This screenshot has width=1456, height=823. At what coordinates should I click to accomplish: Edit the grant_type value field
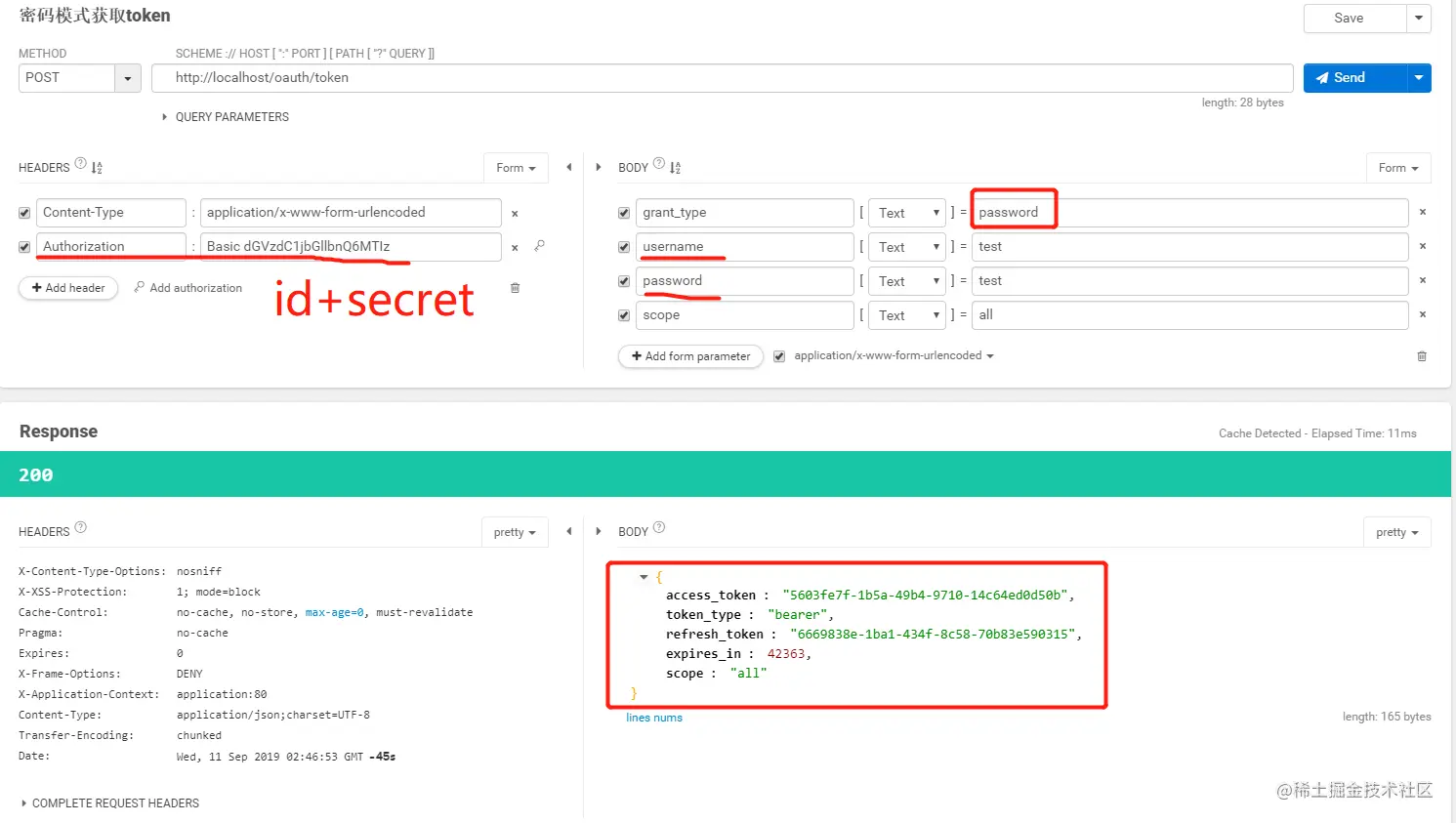(1190, 213)
